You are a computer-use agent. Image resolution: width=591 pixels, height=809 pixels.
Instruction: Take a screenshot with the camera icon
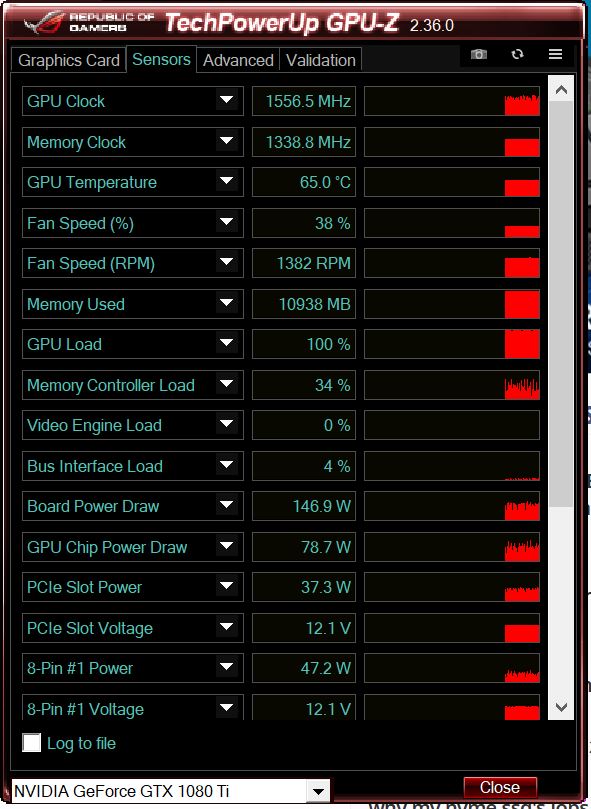coord(478,54)
